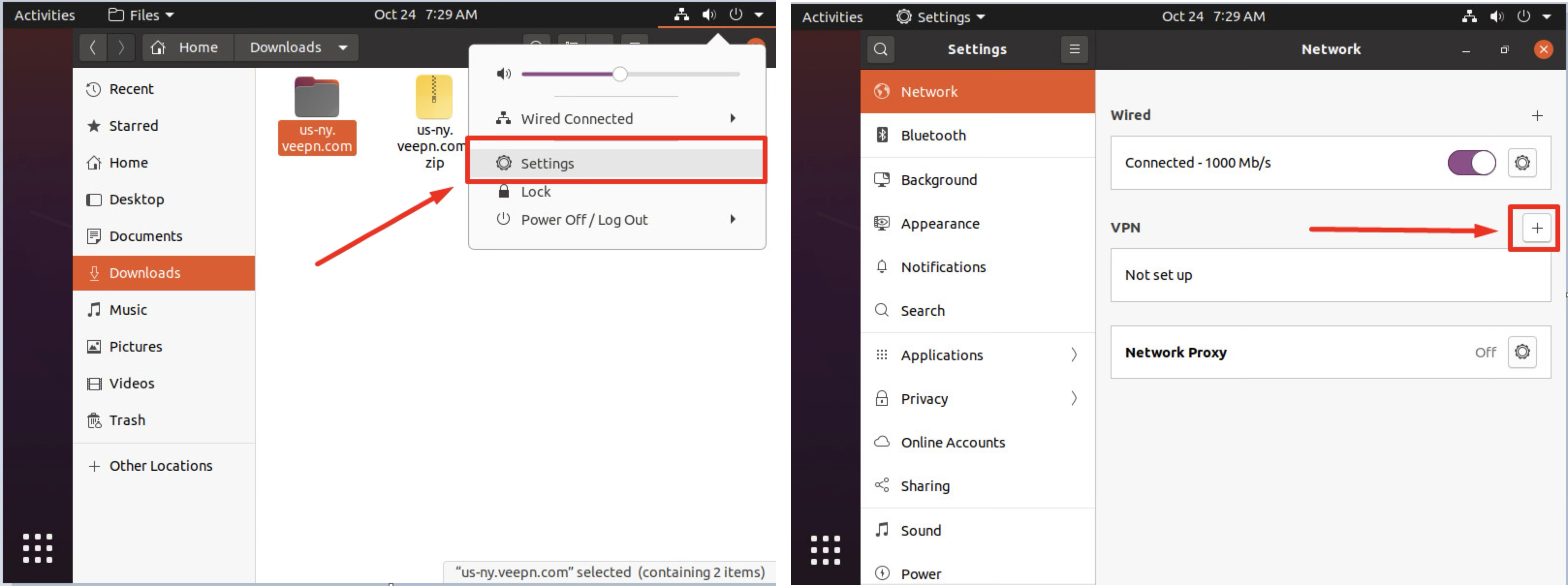Disable the Connected - 1000 Mb/s toggle
Screen dimensions: 1568x586
(1471, 162)
